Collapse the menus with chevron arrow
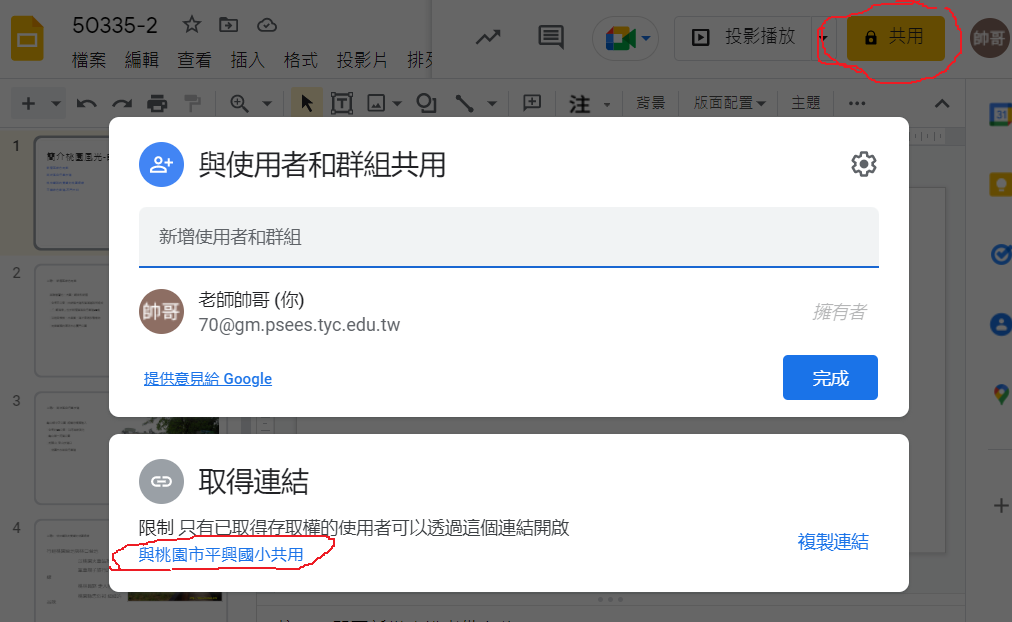The image size is (1012, 622). point(941,103)
